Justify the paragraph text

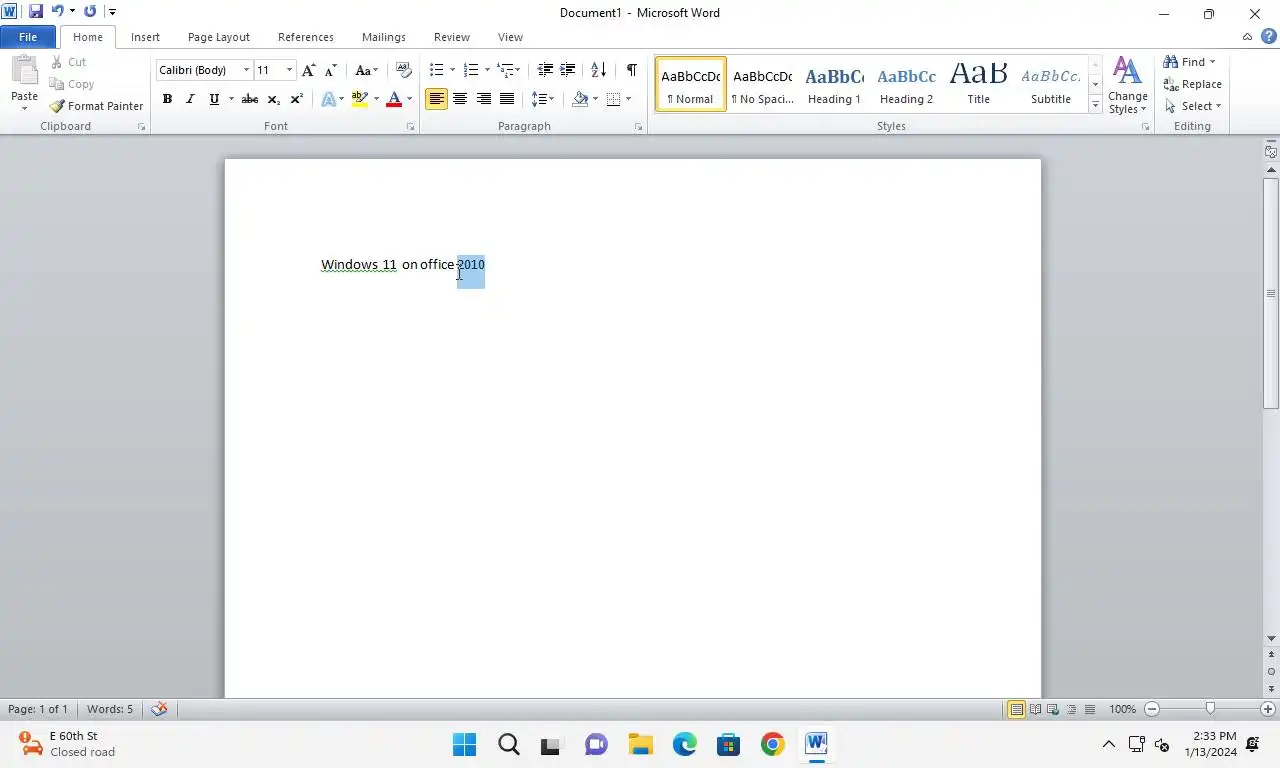pyautogui.click(x=507, y=99)
